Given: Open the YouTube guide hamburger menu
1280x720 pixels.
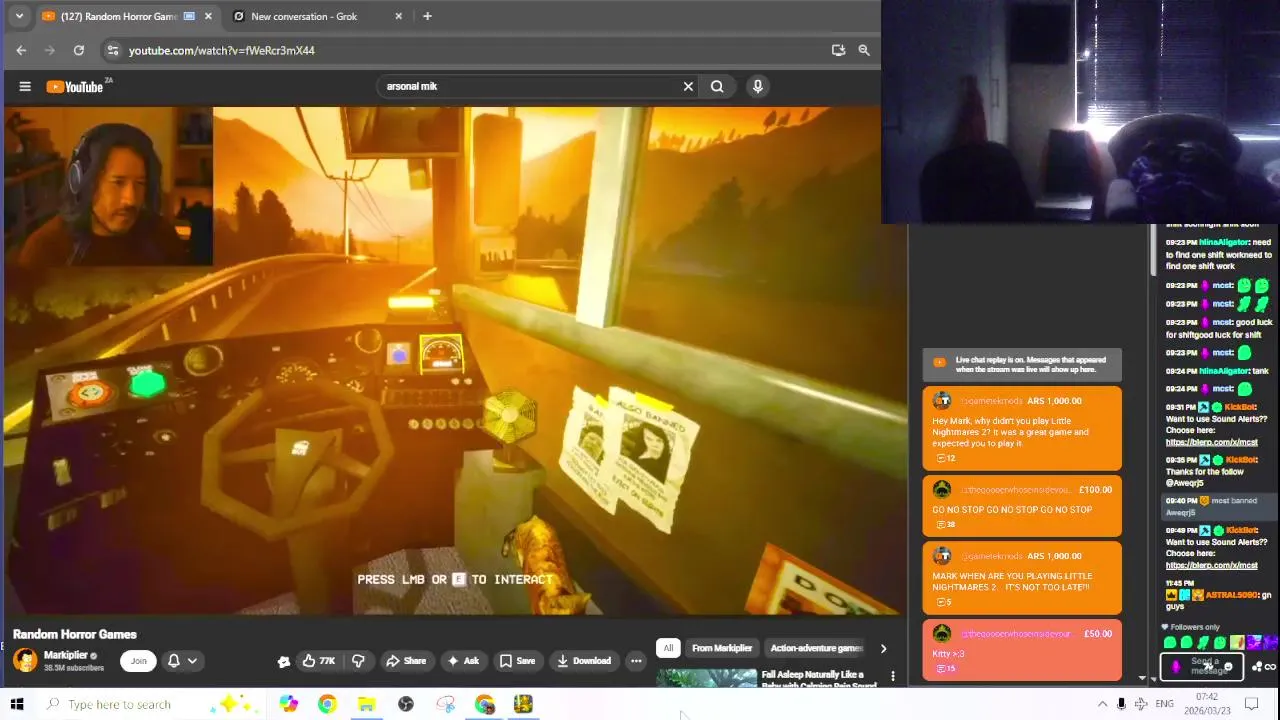Looking at the screenshot, I should (25, 86).
